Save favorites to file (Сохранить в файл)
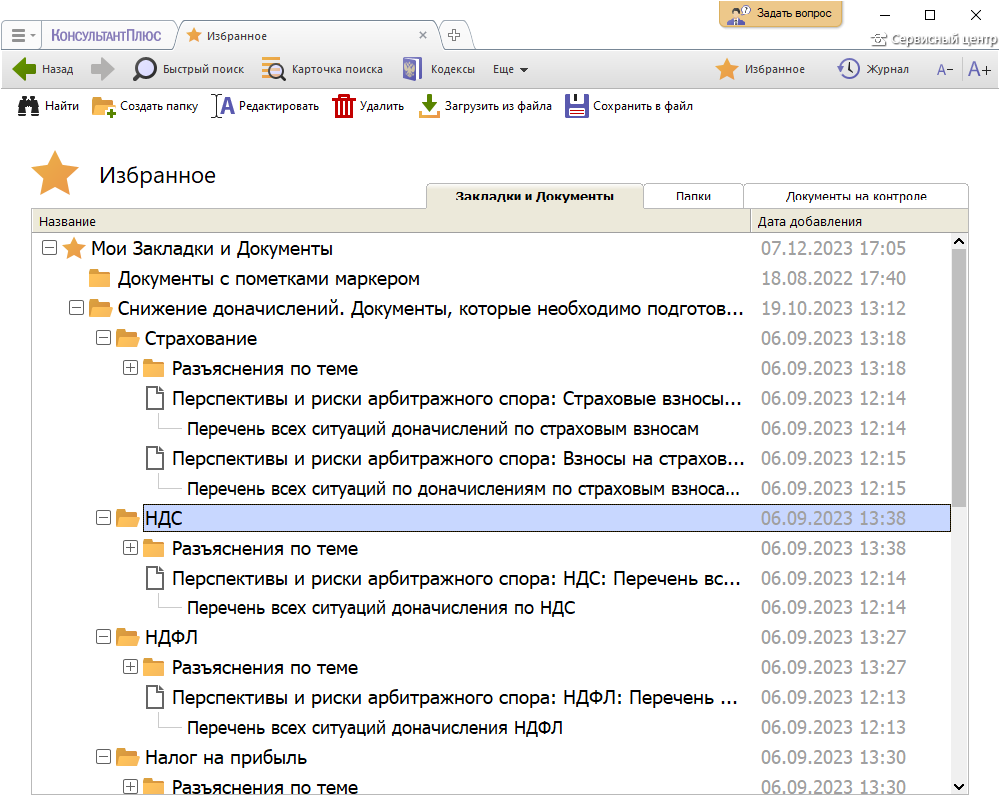Viewport: 1000px width, 800px height. click(577, 106)
